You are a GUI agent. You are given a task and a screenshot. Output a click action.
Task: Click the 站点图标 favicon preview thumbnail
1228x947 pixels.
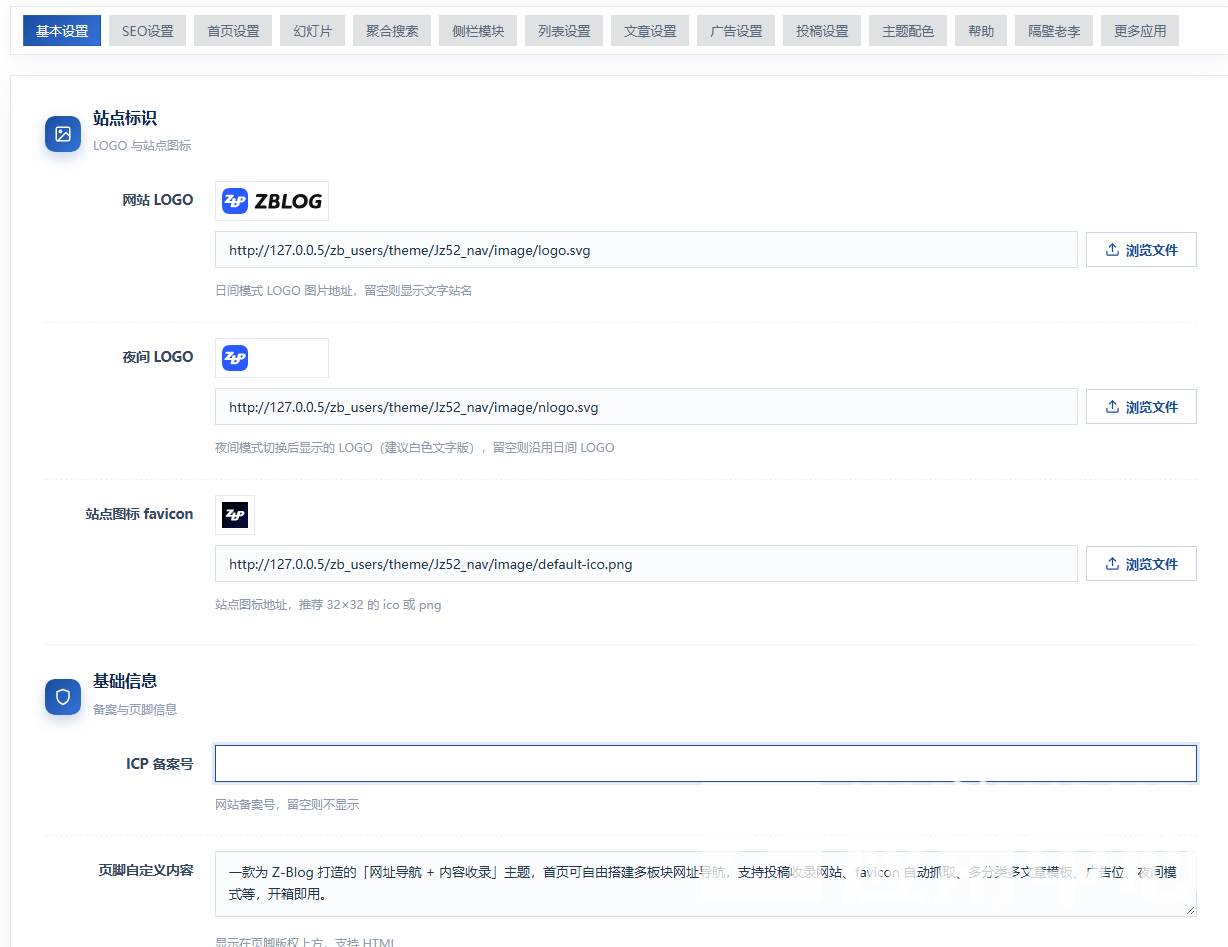235,515
